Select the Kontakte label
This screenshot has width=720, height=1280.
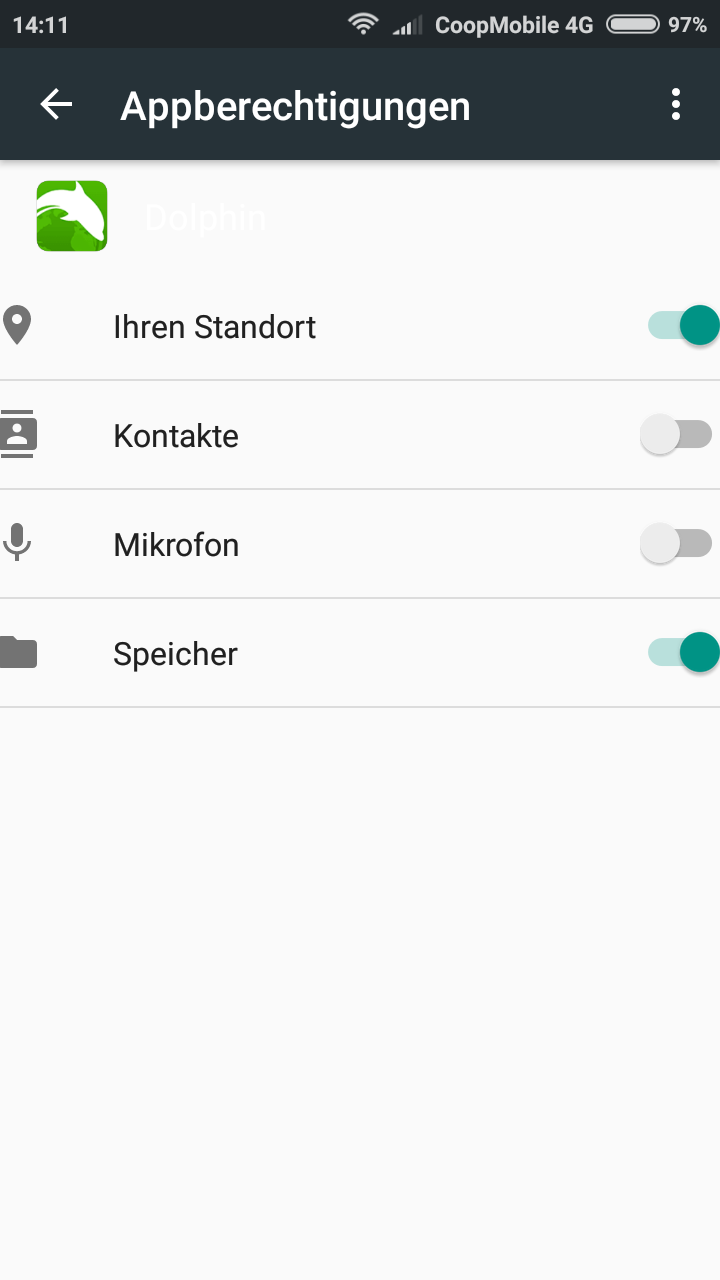[x=176, y=436]
